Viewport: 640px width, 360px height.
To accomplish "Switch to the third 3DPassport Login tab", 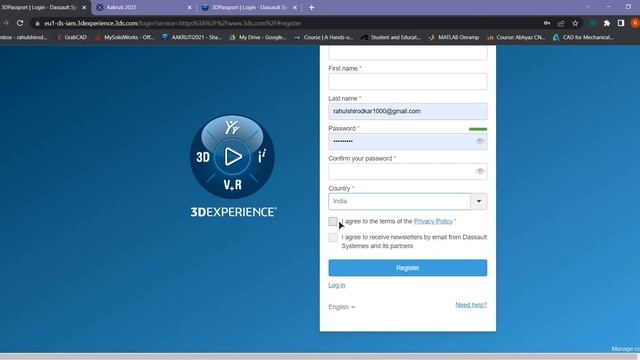I will pos(249,7).
